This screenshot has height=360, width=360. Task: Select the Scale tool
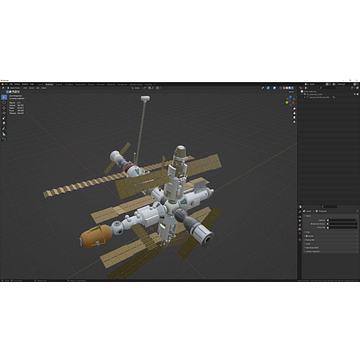(x=4, y=118)
